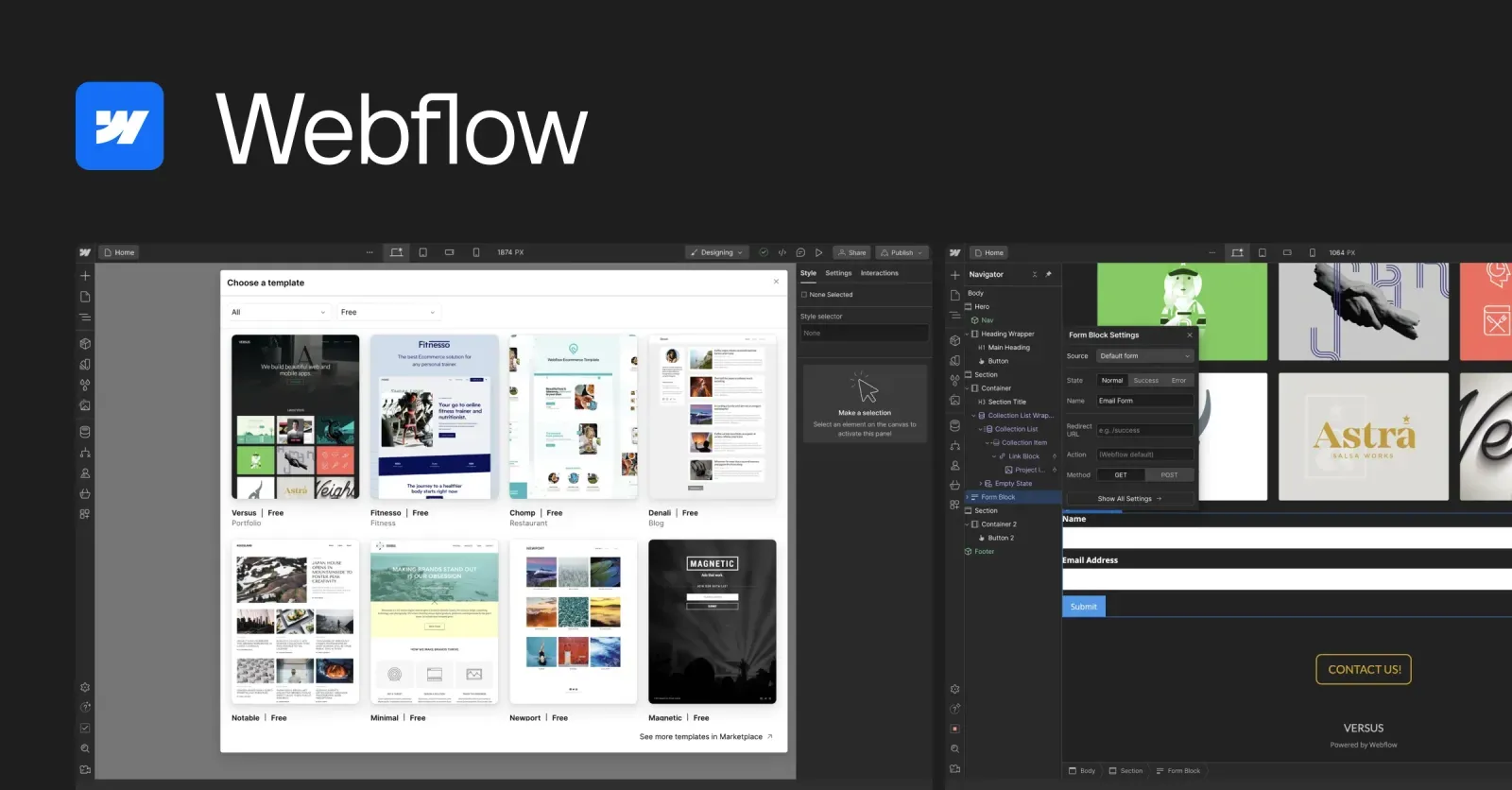Collapse the Container 2 tree item
Viewport: 1512px width, 790px height.
point(968,524)
